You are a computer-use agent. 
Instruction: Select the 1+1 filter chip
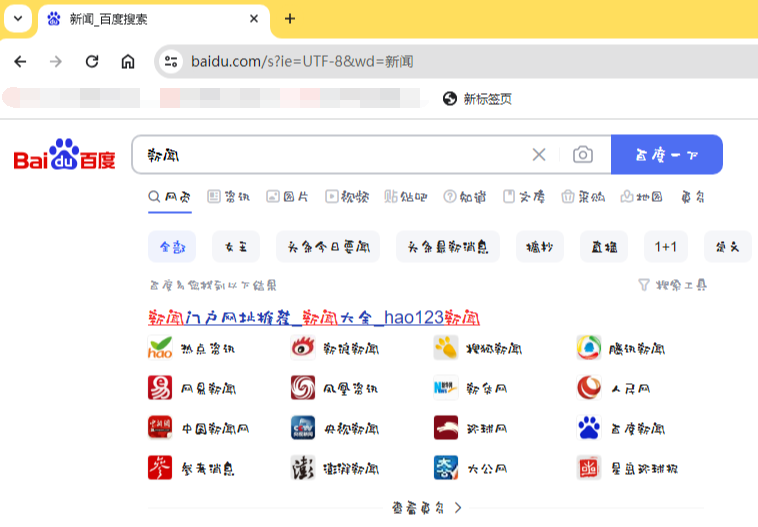tap(666, 247)
